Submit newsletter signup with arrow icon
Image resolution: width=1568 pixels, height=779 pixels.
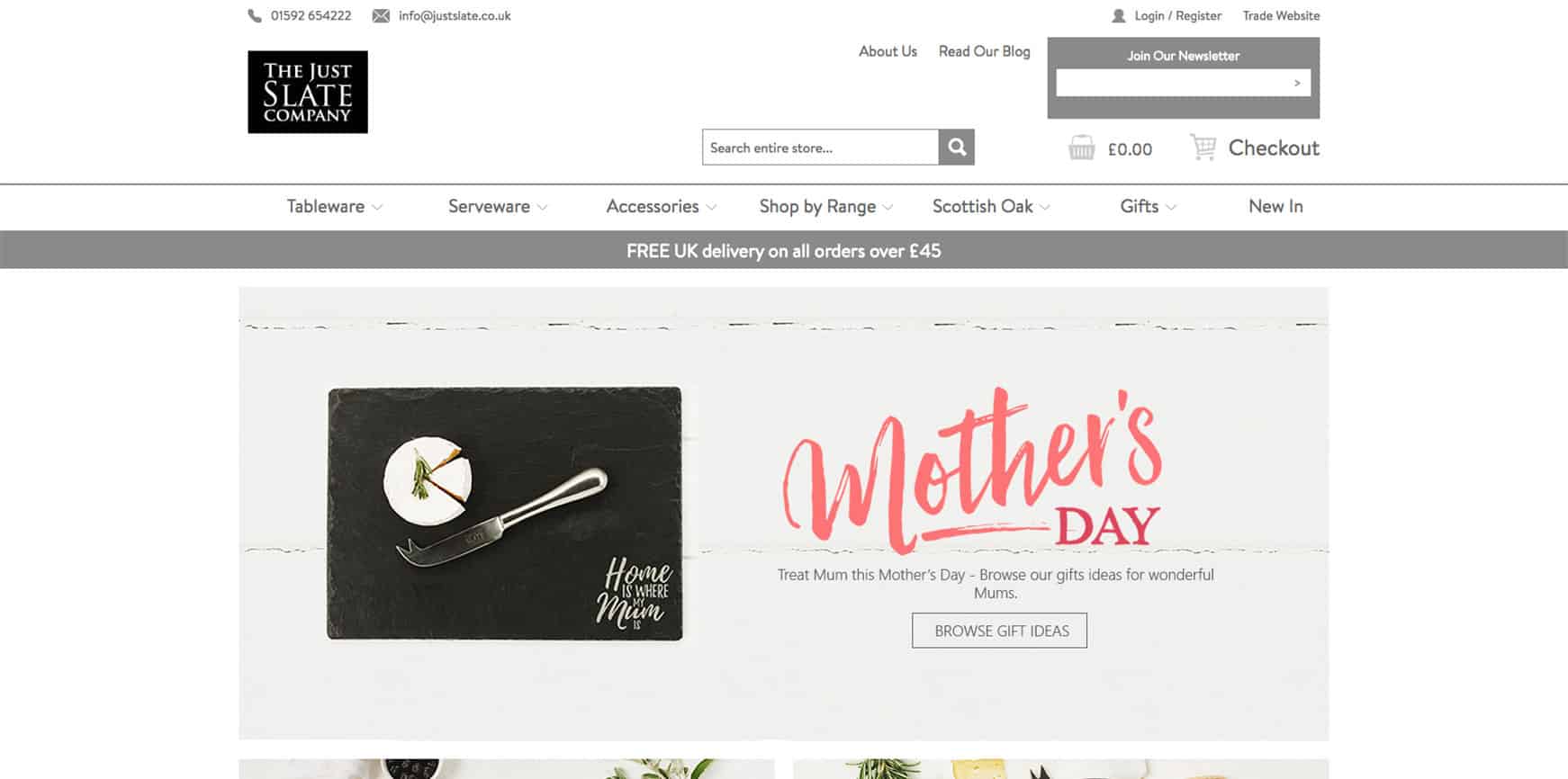pos(1297,83)
